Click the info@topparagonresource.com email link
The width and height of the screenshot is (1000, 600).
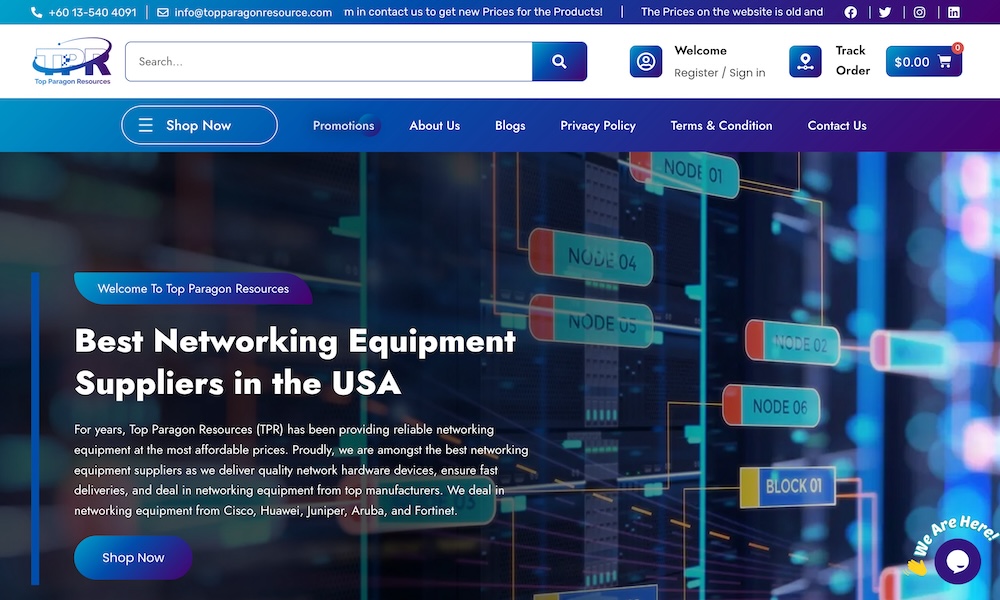(x=252, y=12)
